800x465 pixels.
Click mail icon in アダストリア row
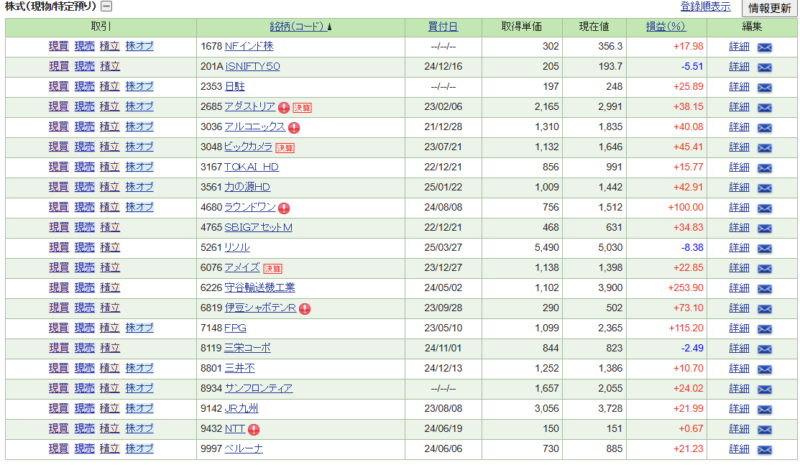764,108
